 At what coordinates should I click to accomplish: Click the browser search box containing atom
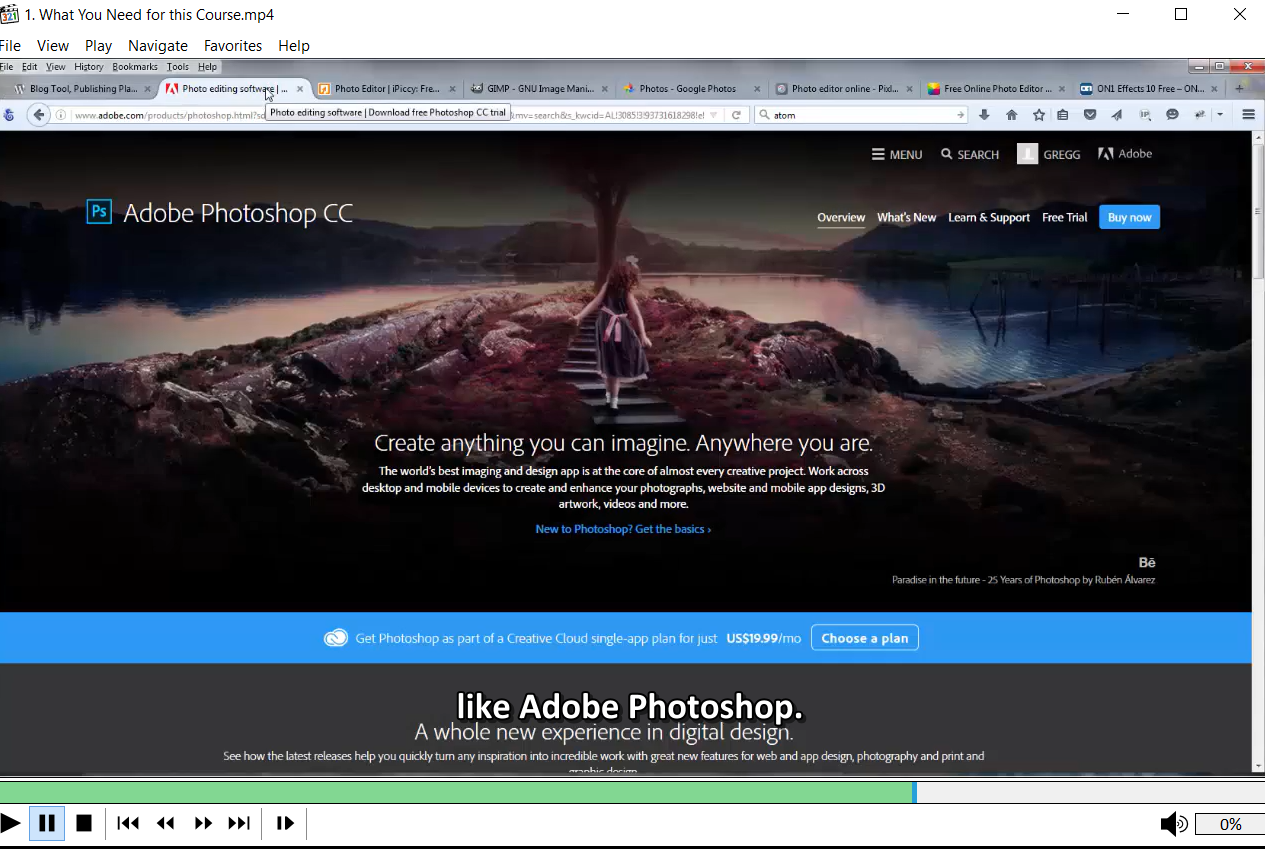point(860,115)
